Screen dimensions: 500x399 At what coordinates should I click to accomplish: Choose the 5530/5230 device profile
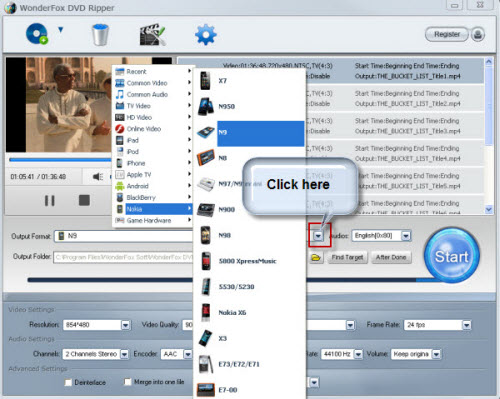click(x=250, y=287)
